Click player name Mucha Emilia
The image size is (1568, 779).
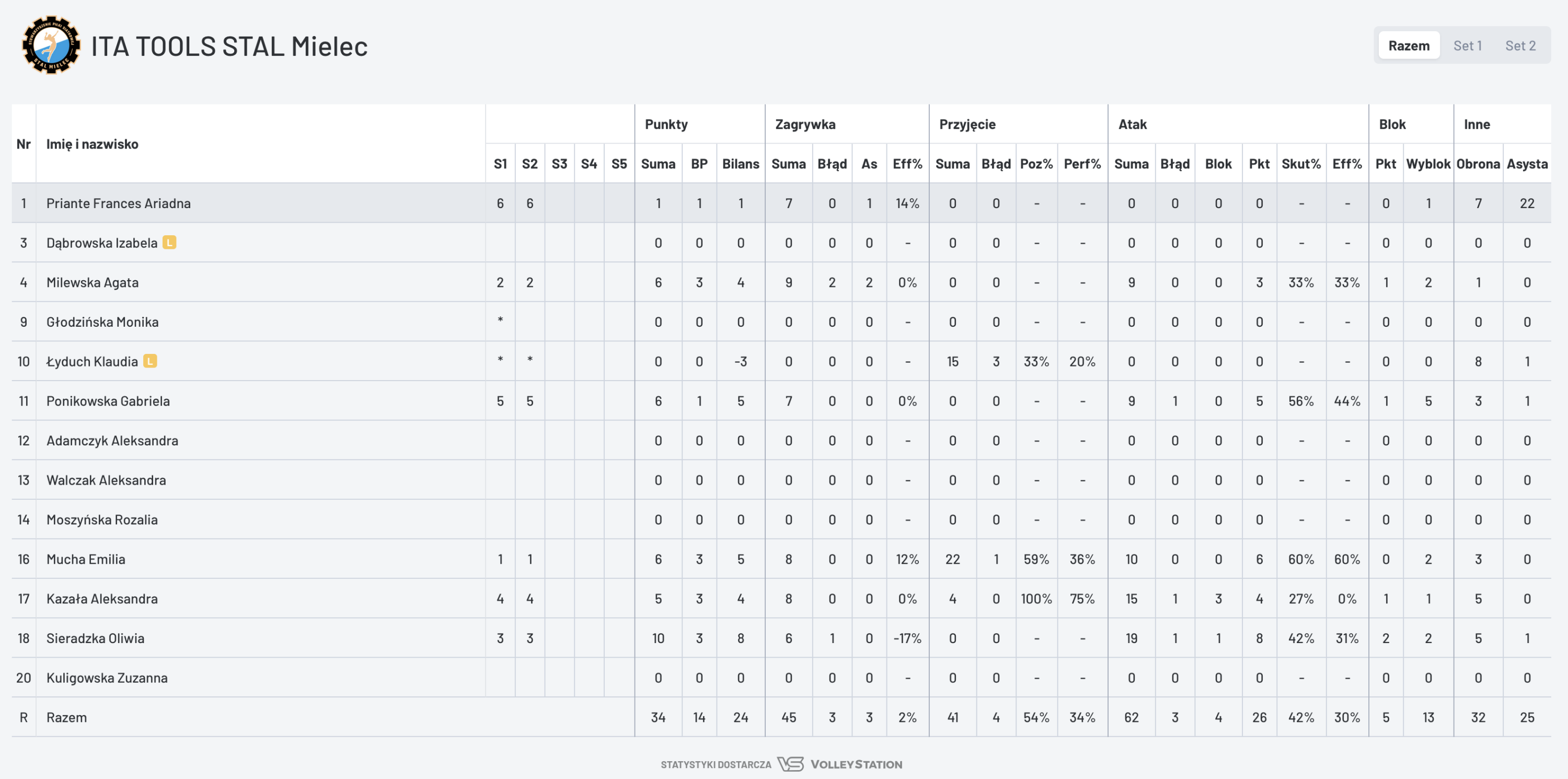[86, 559]
